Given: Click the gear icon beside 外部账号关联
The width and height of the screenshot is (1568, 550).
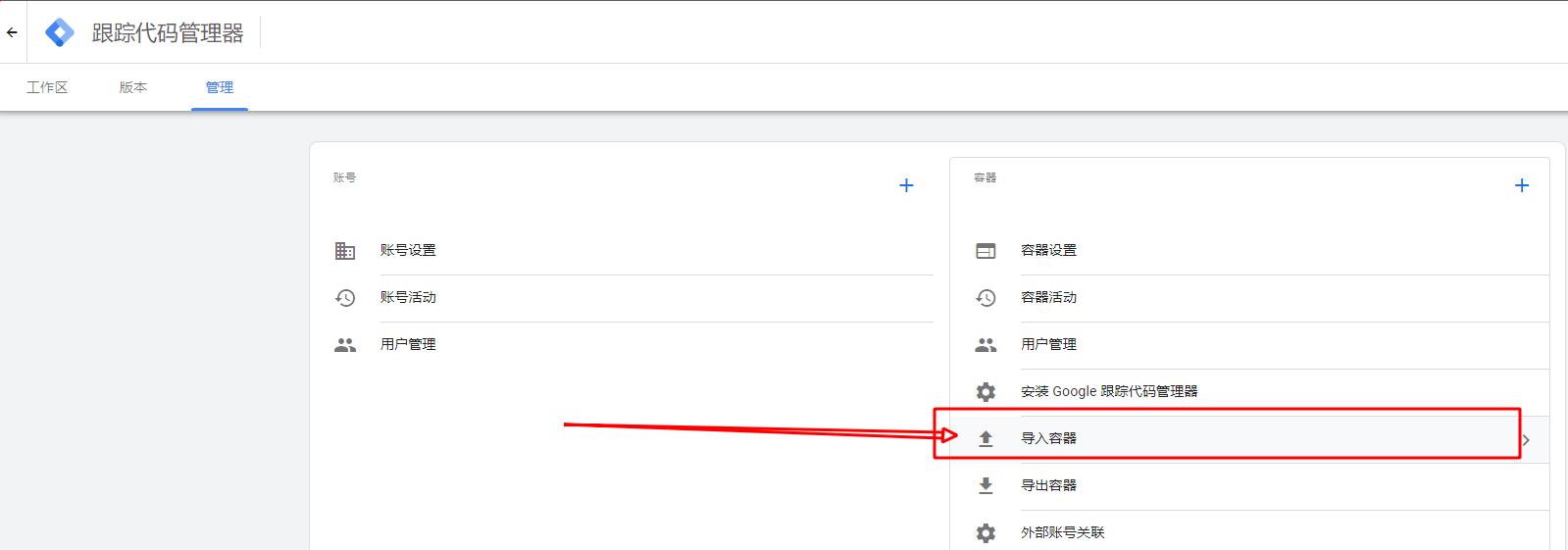Looking at the screenshot, I should pyautogui.click(x=986, y=532).
